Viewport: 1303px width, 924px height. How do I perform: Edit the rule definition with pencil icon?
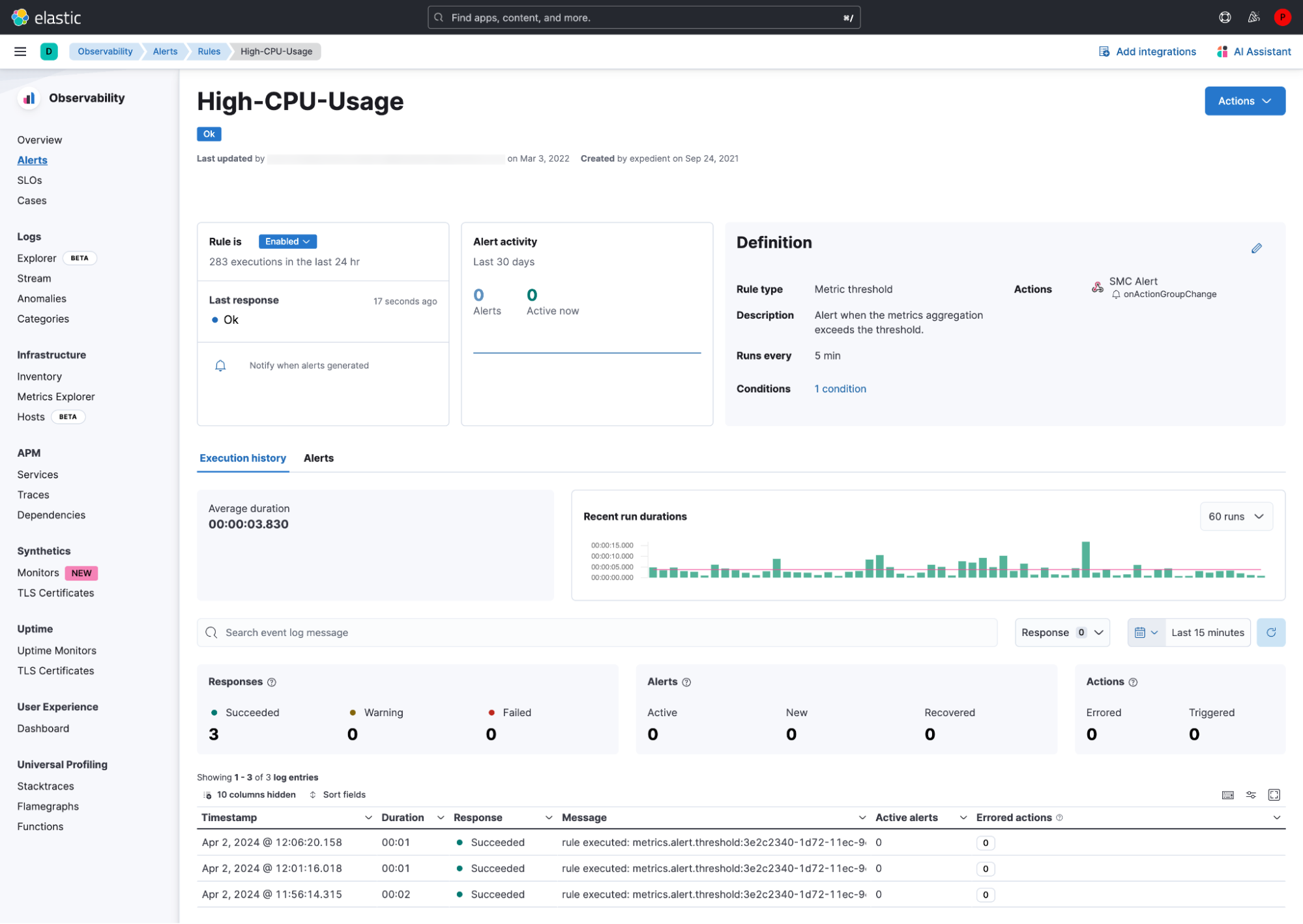(1256, 248)
